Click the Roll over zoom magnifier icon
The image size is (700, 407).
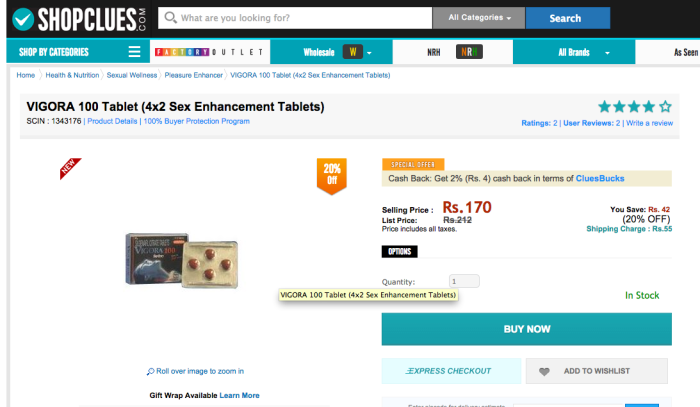click(x=151, y=371)
